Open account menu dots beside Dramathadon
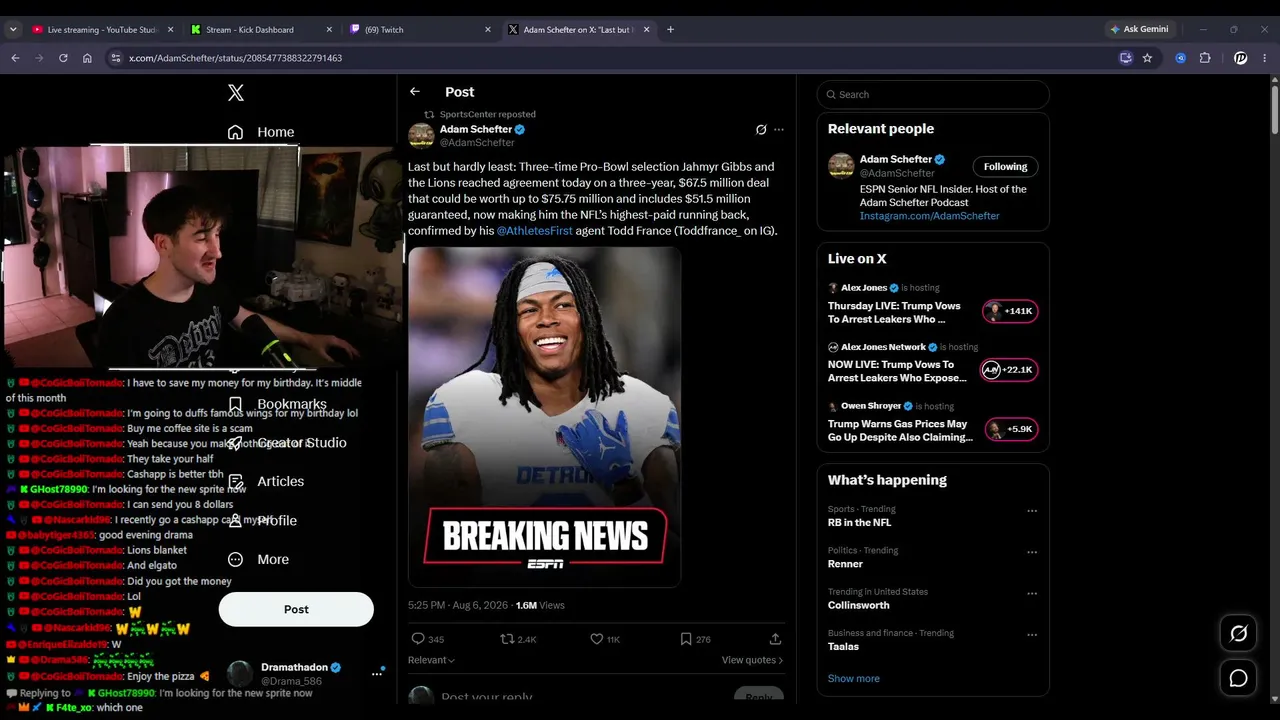The width and height of the screenshot is (1280, 720). point(377,674)
